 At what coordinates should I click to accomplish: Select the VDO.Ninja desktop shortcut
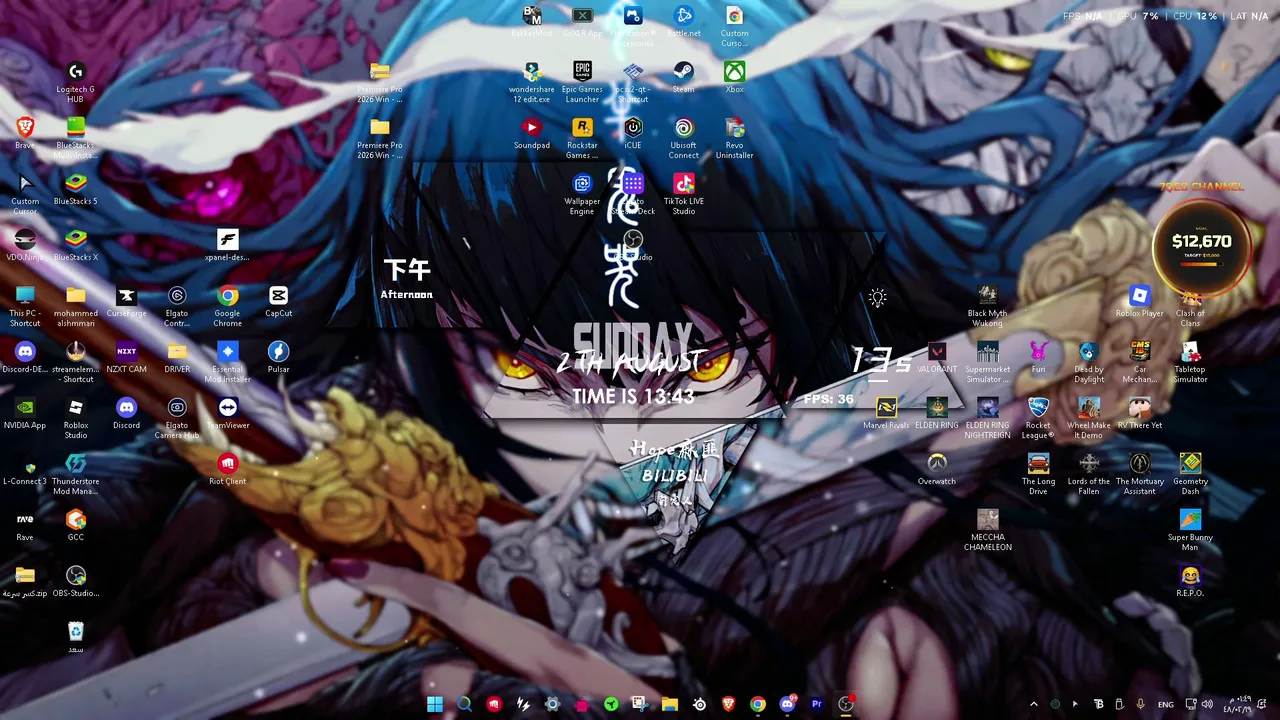(x=25, y=245)
